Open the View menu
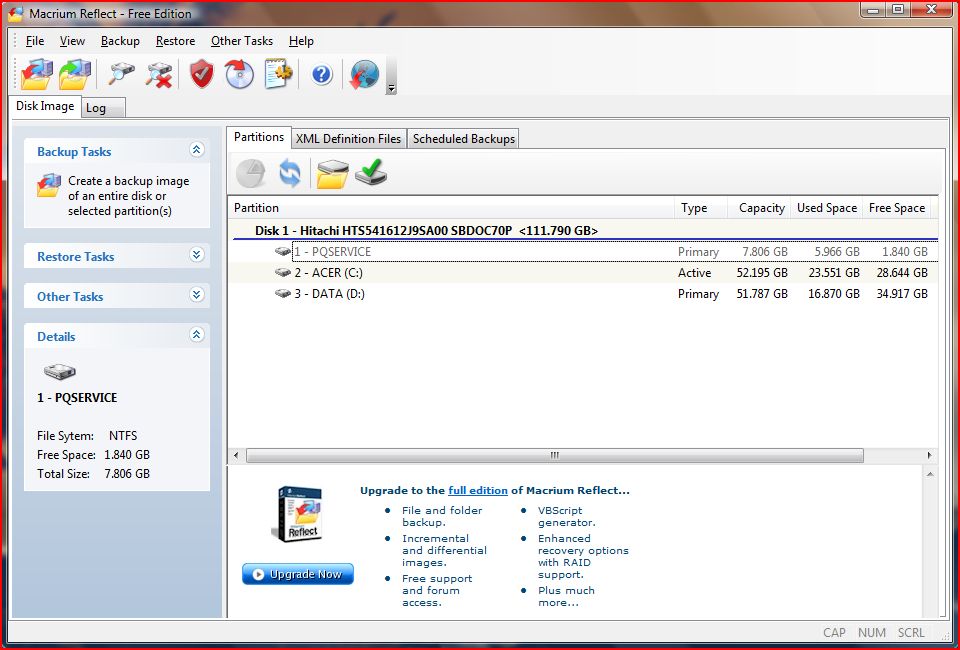The image size is (960, 650). pos(72,41)
